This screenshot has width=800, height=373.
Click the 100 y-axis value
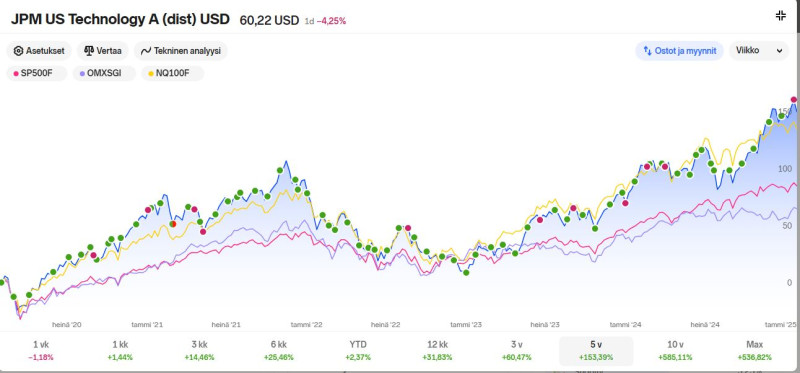pos(784,169)
